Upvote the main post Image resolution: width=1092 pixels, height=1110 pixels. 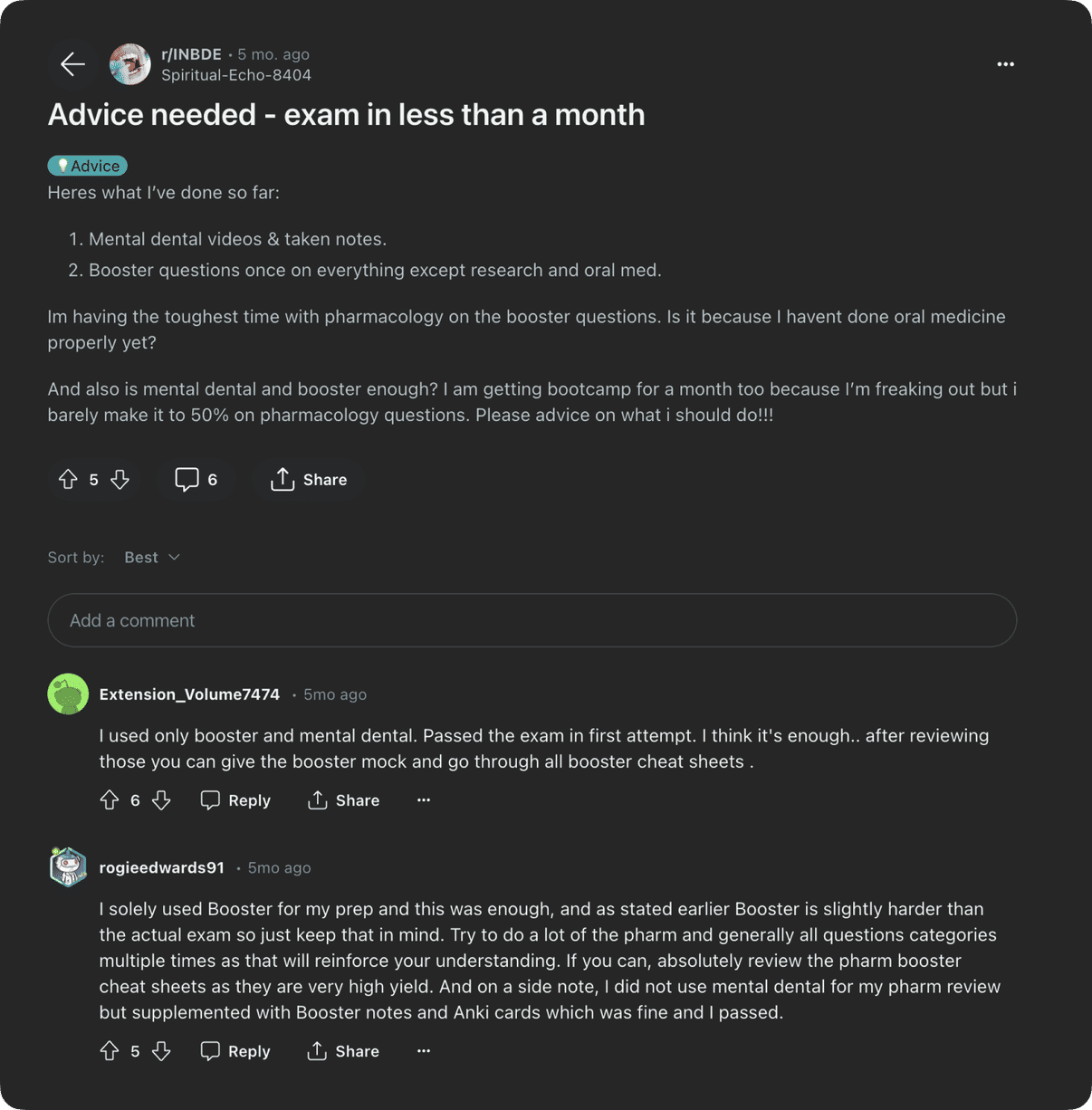tap(68, 479)
